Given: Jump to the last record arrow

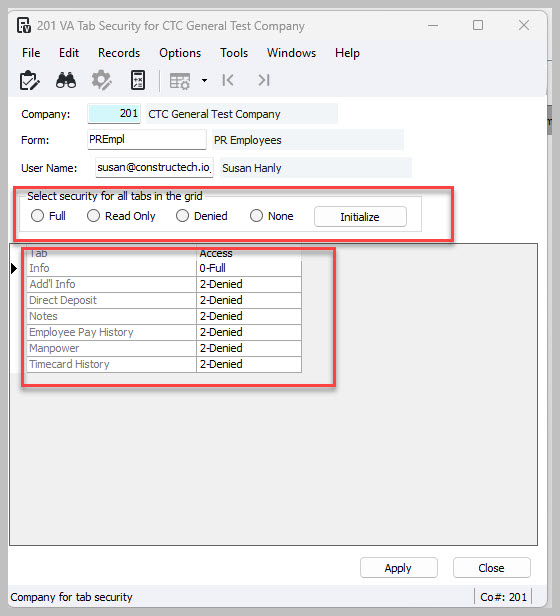Looking at the screenshot, I should point(264,80).
